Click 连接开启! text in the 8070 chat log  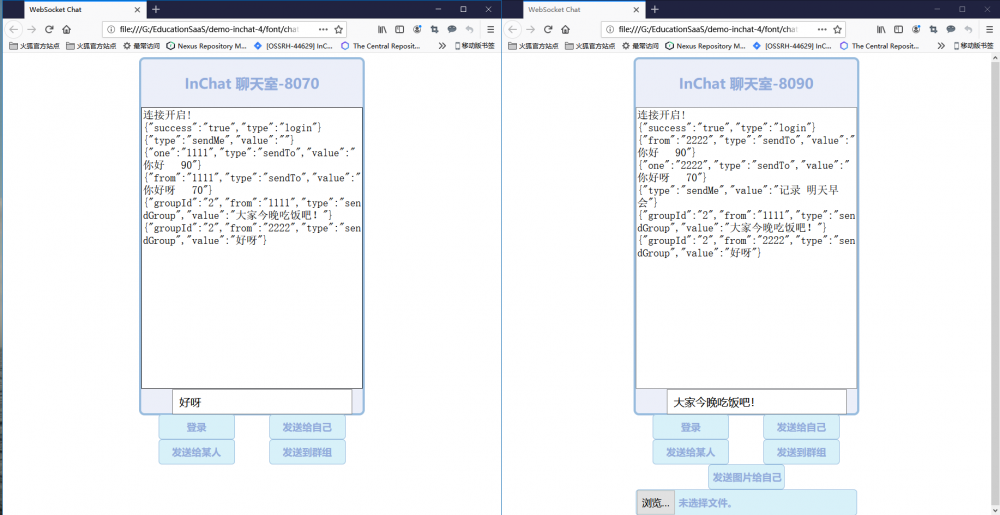[167, 115]
